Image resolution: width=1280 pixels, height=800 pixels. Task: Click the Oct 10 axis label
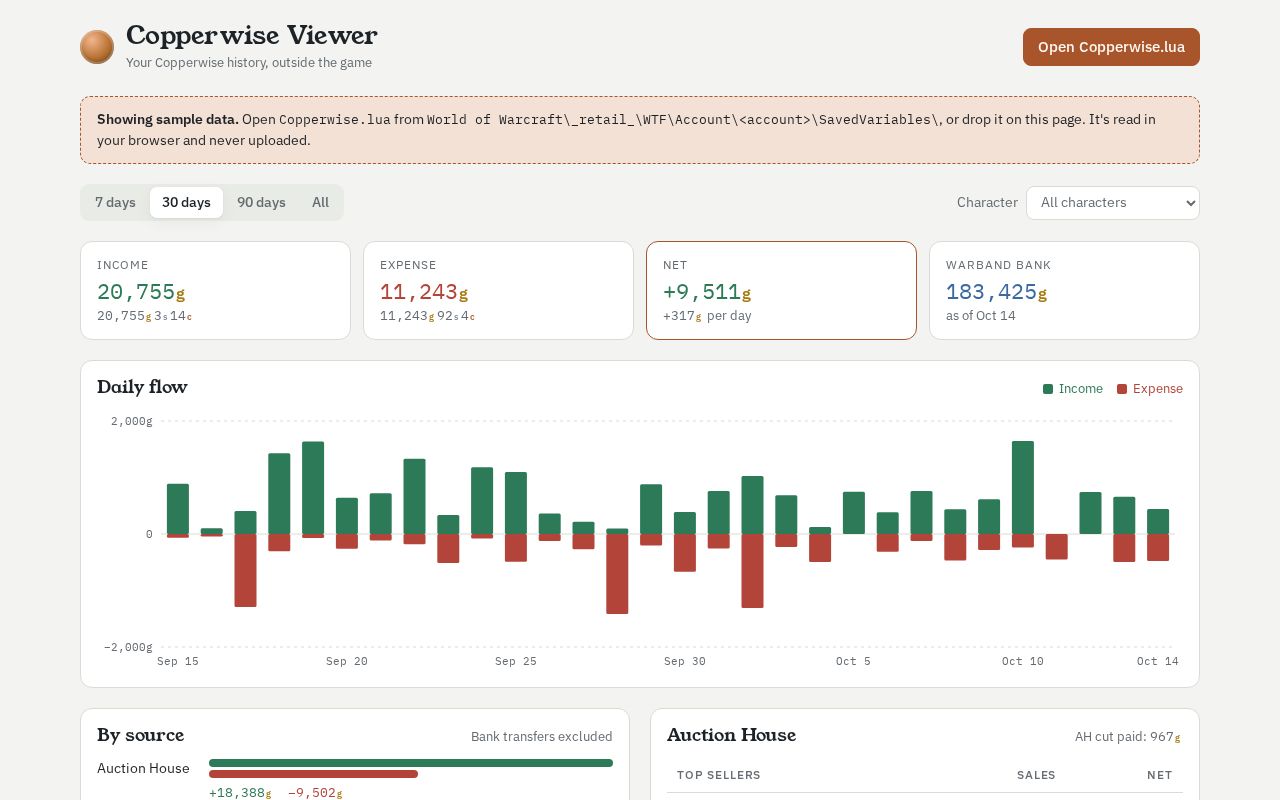click(1023, 661)
